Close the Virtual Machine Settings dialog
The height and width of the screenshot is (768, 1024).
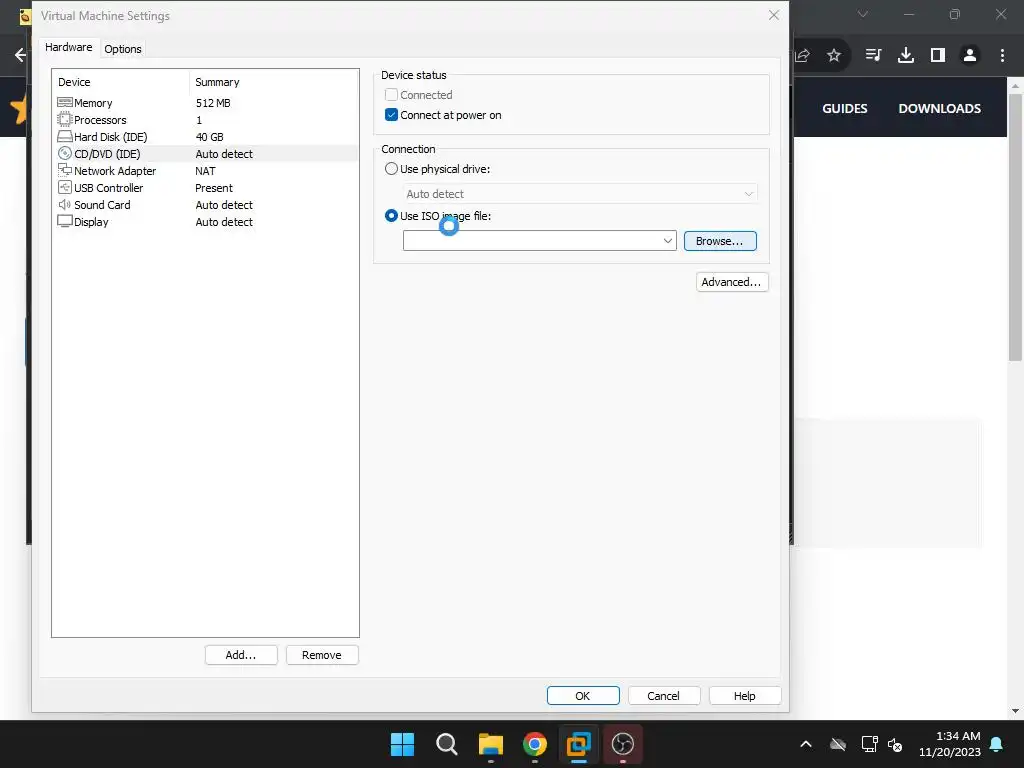(x=774, y=15)
